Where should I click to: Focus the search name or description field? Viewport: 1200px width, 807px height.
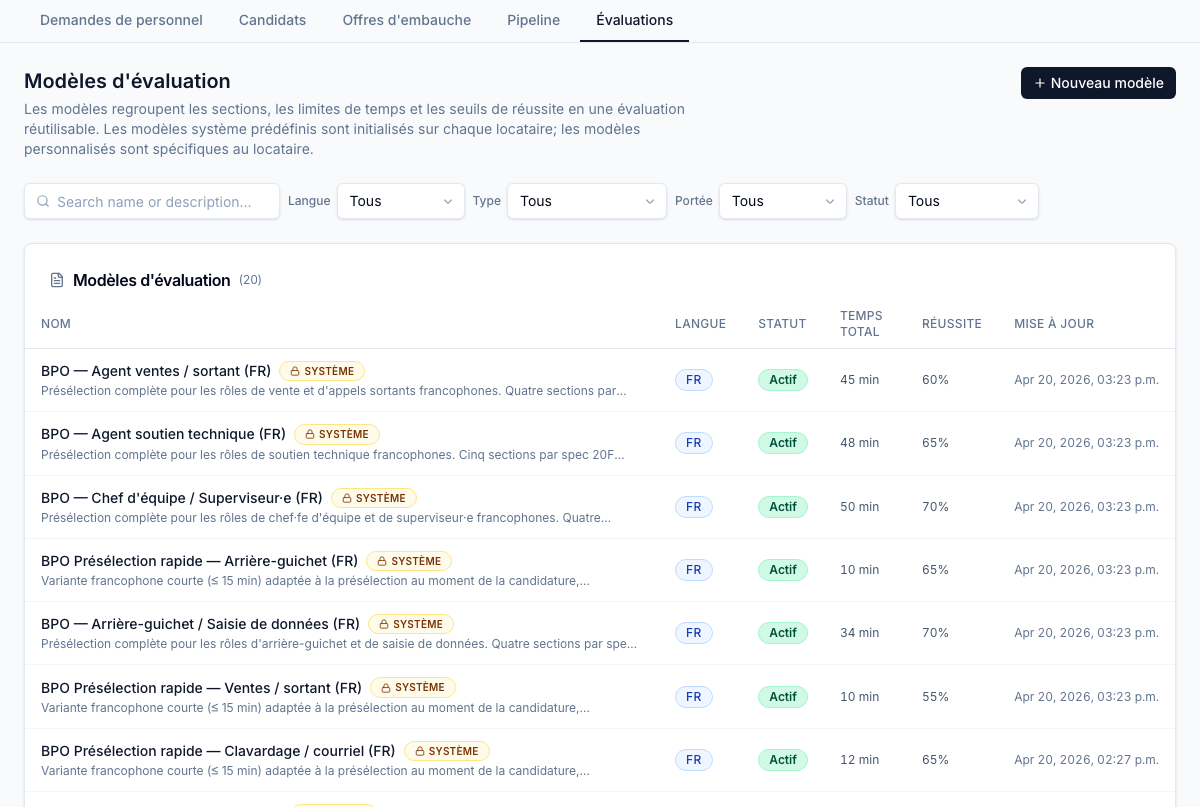click(x=152, y=201)
